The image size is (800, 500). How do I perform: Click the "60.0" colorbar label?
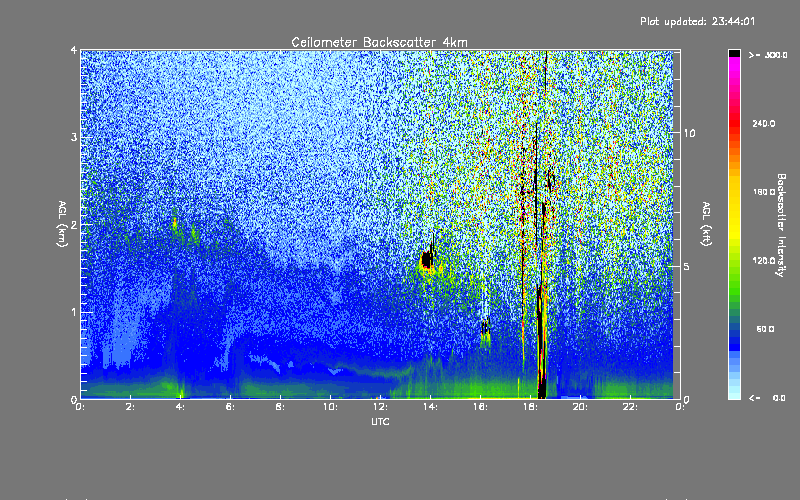[765, 329]
